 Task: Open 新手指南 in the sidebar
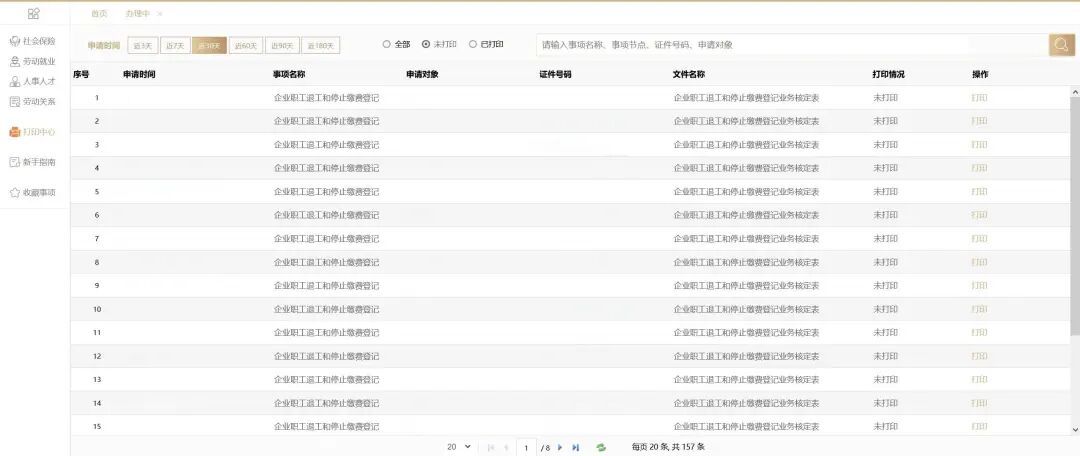pos(33,162)
